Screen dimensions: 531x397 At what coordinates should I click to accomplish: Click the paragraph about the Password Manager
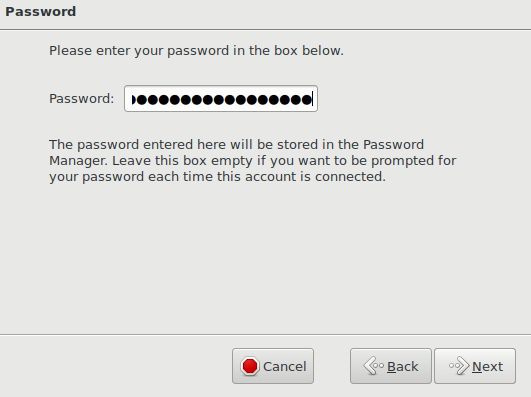pos(253,161)
